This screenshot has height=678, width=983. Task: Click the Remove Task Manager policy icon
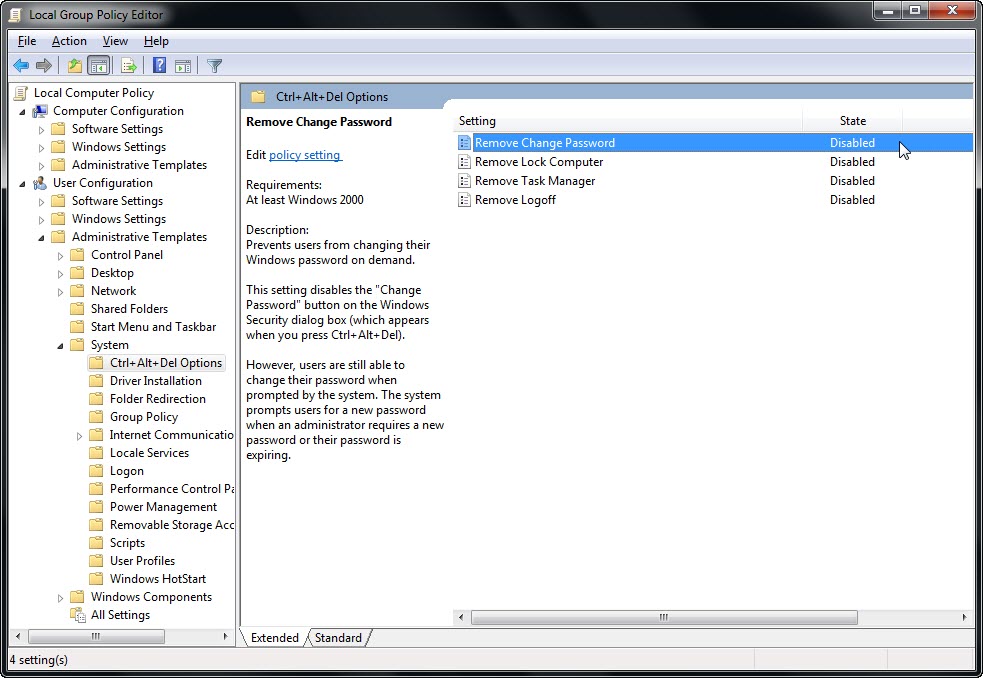(x=464, y=181)
